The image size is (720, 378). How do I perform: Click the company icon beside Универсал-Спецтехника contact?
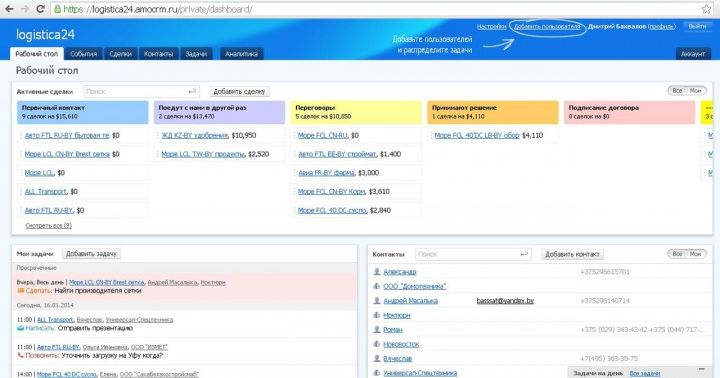point(377,373)
